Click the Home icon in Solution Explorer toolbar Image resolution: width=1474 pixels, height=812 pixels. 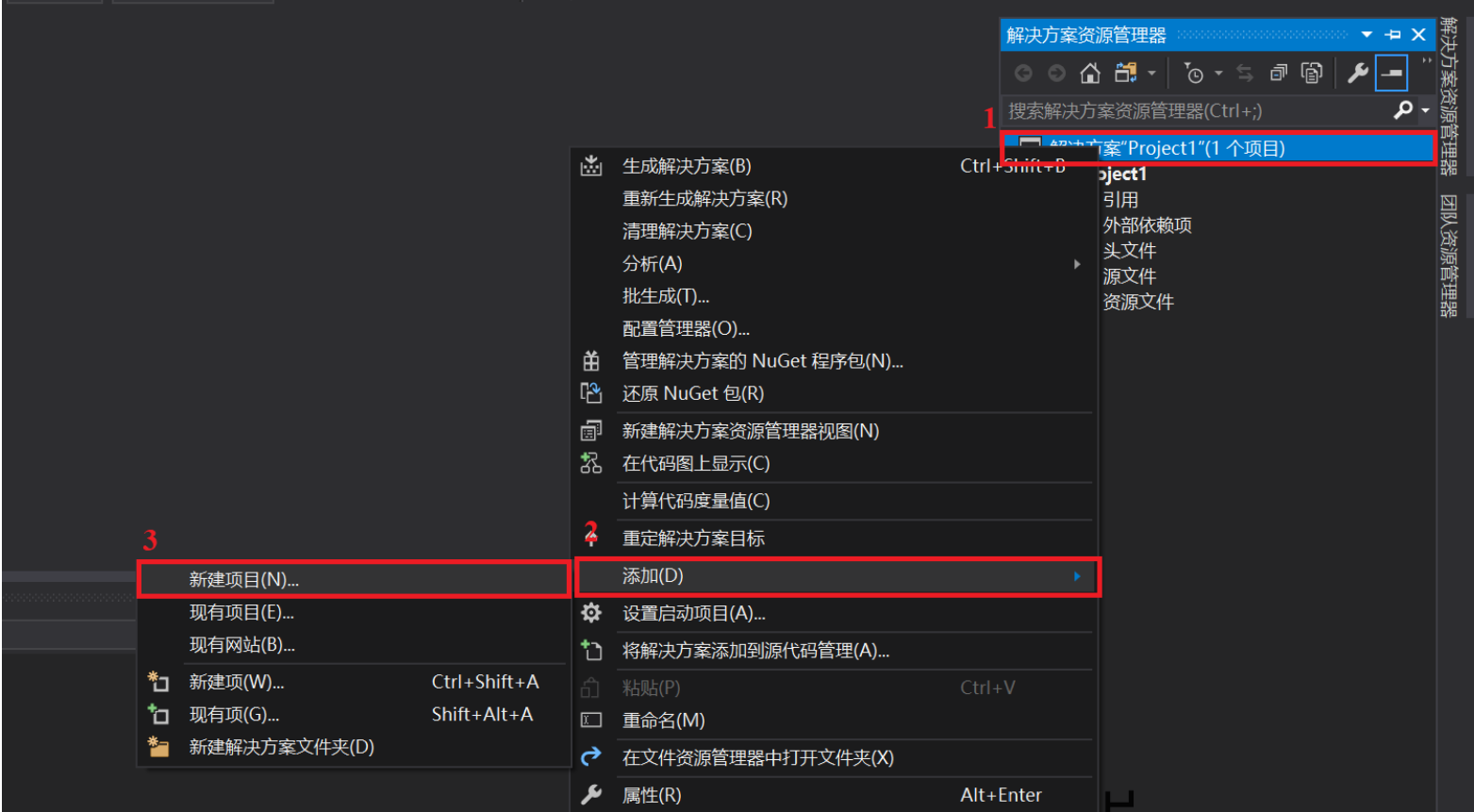tap(1090, 73)
